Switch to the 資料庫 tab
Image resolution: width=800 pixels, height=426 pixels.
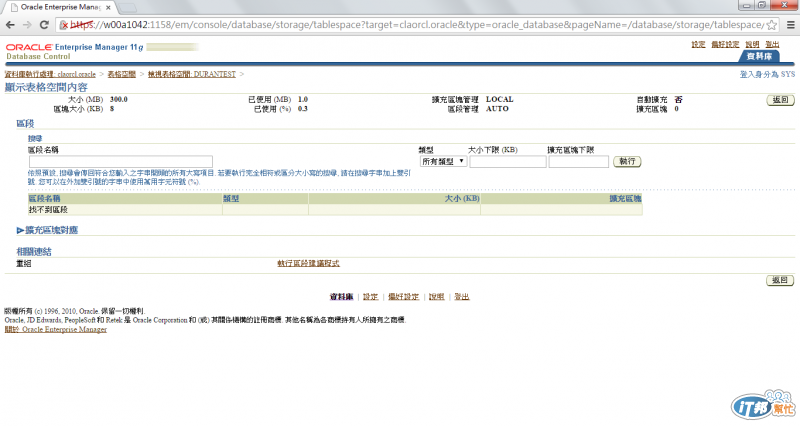[x=759, y=56]
